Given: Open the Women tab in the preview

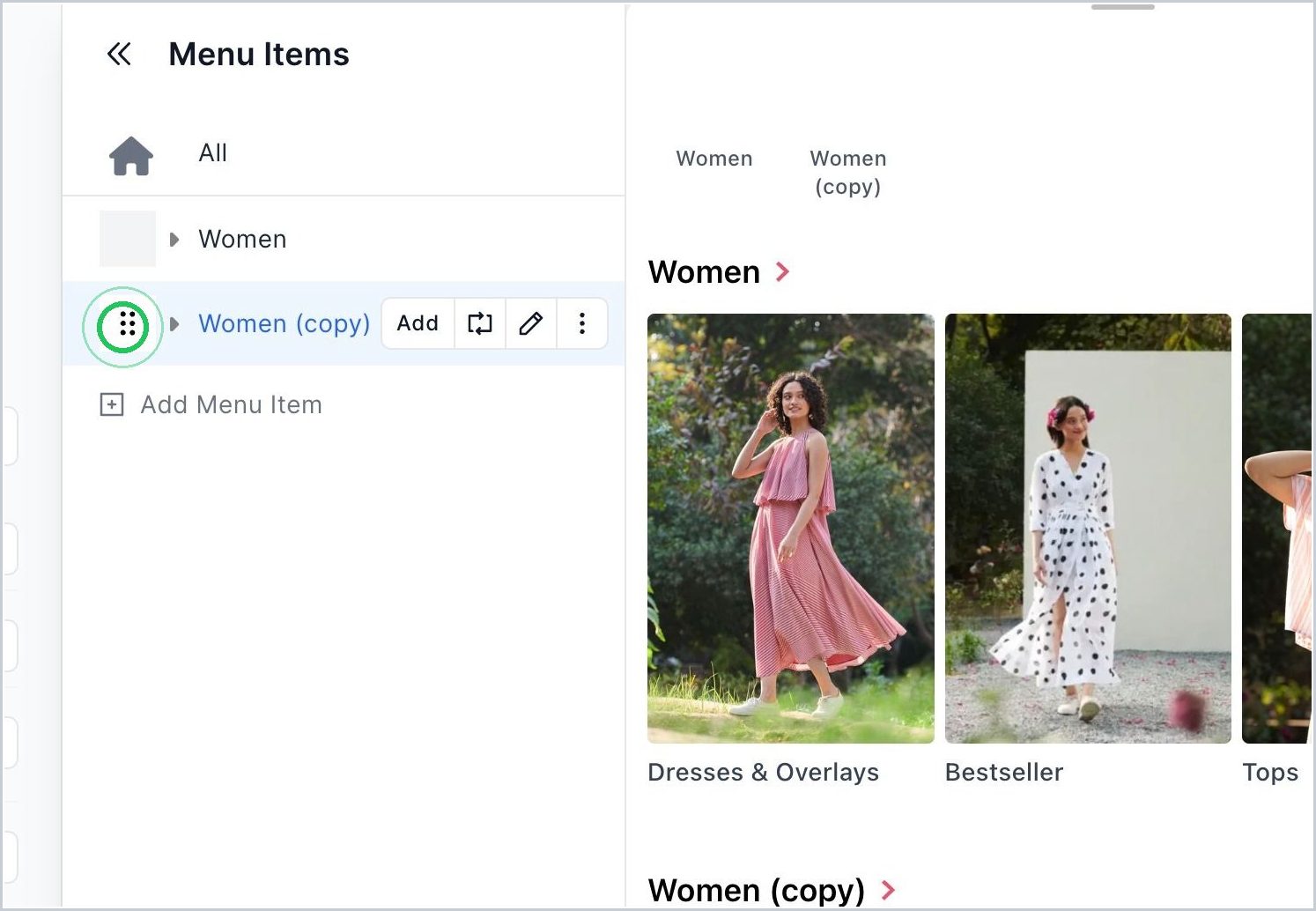Looking at the screenshot, I should point(714,159).
